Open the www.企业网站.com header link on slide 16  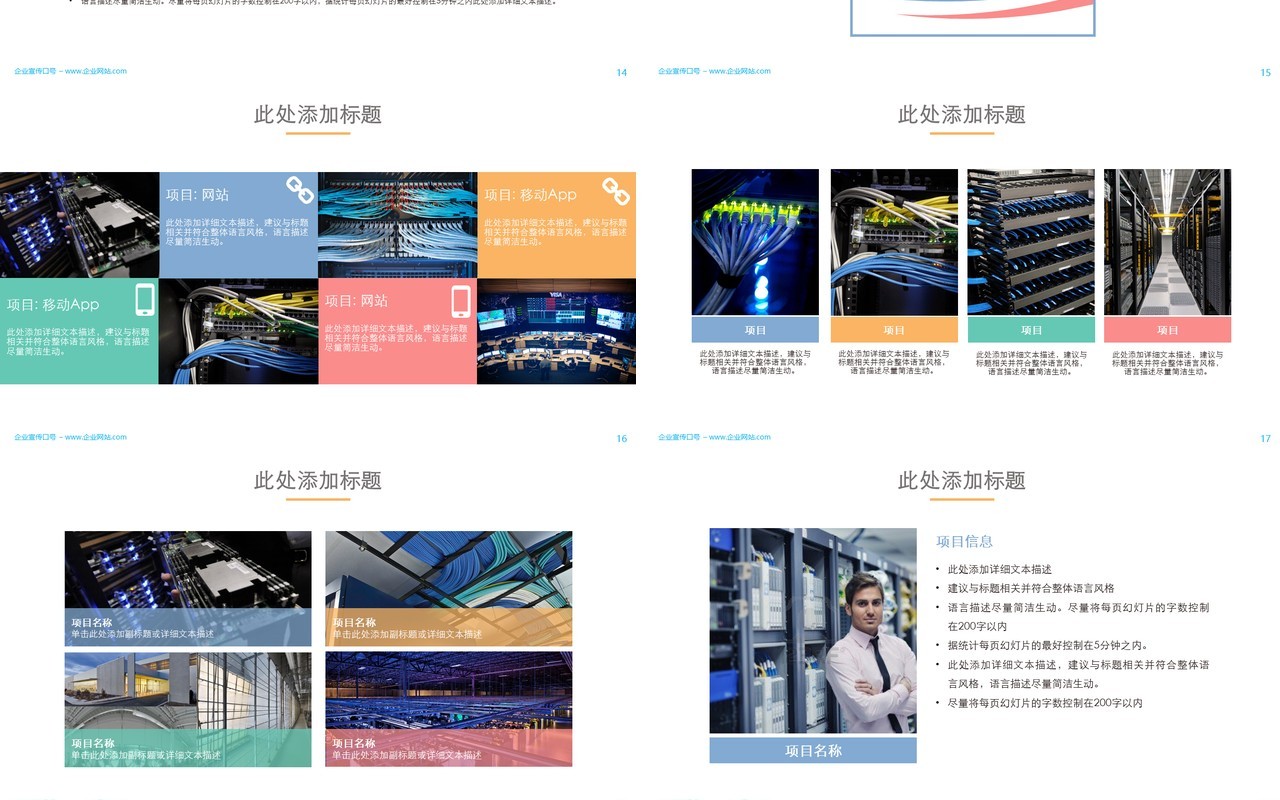[96, 437]
